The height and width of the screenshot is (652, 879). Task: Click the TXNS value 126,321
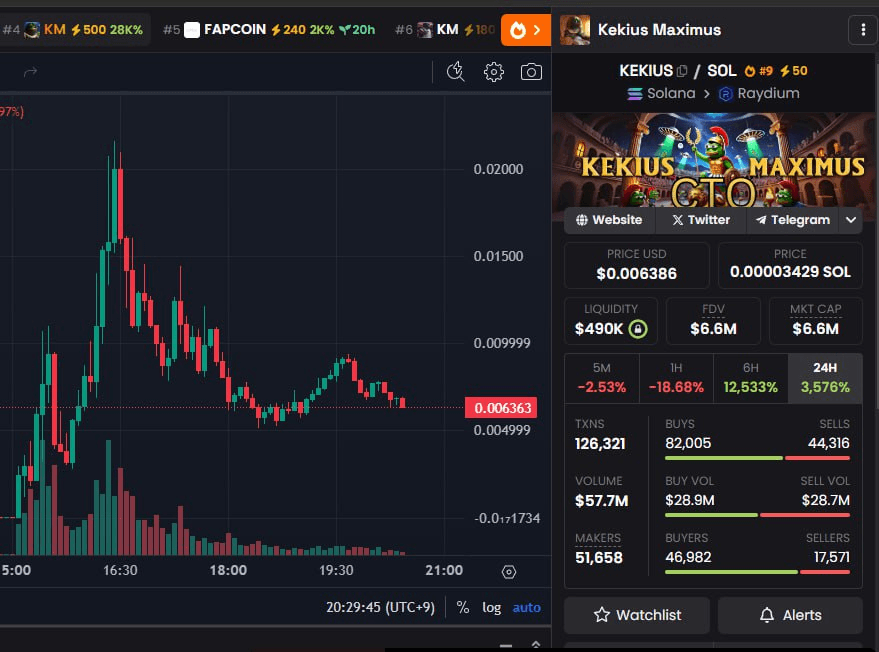click(600, 444)
